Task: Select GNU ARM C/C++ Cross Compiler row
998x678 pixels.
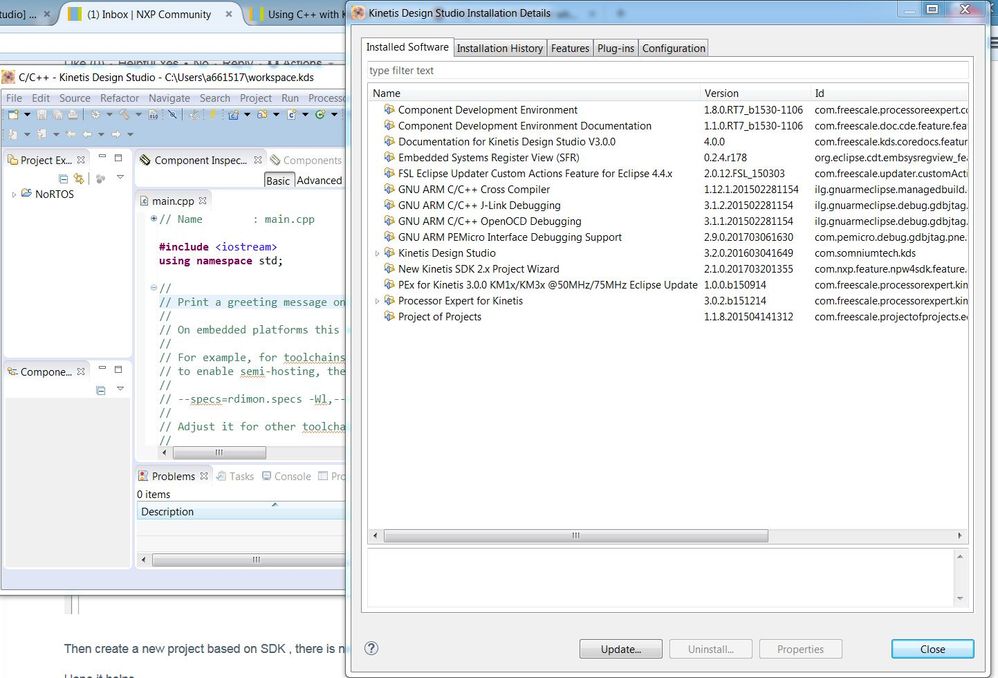Action: 668,190
